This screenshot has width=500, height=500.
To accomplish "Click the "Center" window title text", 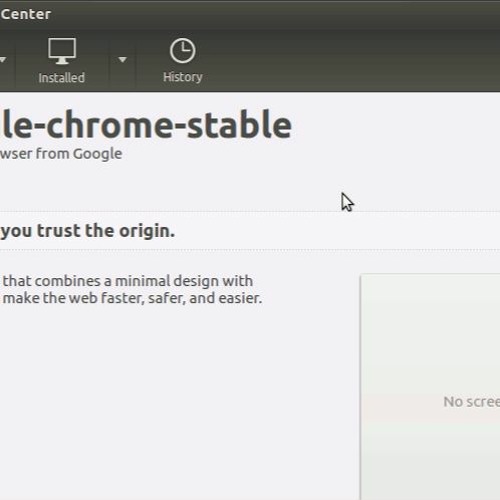I will coord(26,14).
